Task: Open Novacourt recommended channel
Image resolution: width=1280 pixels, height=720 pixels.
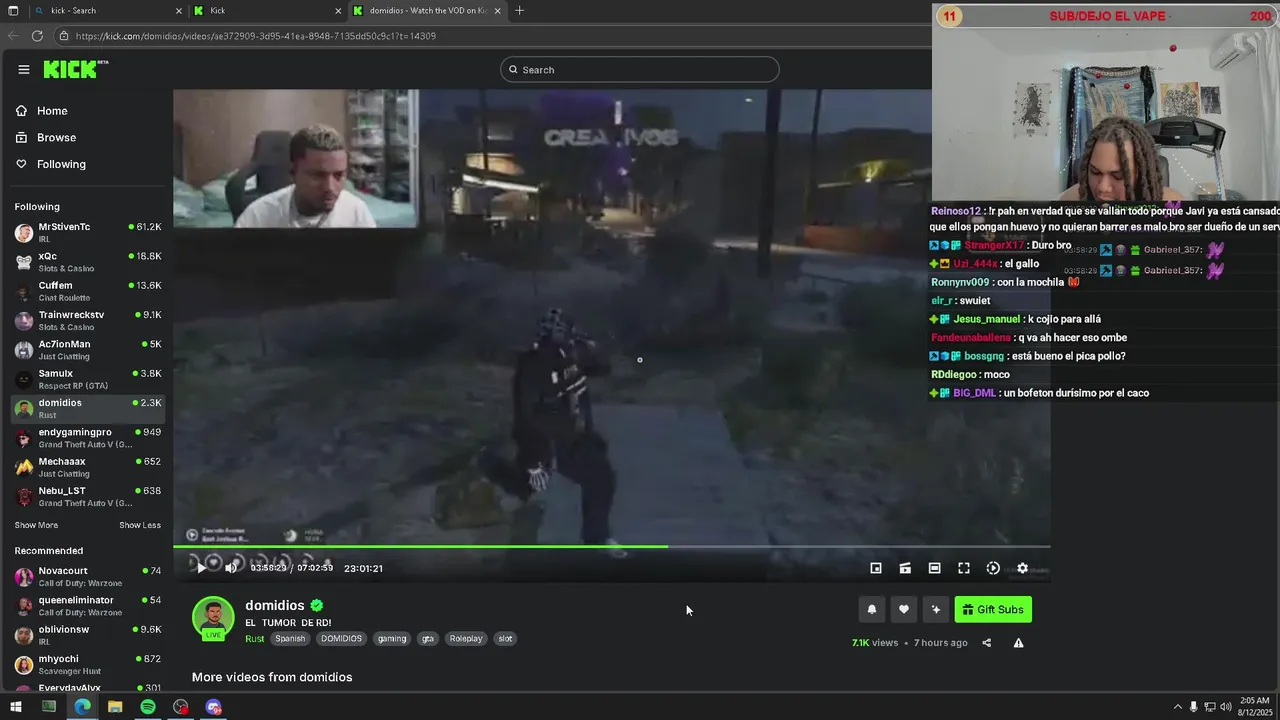Action: point(88,576)
